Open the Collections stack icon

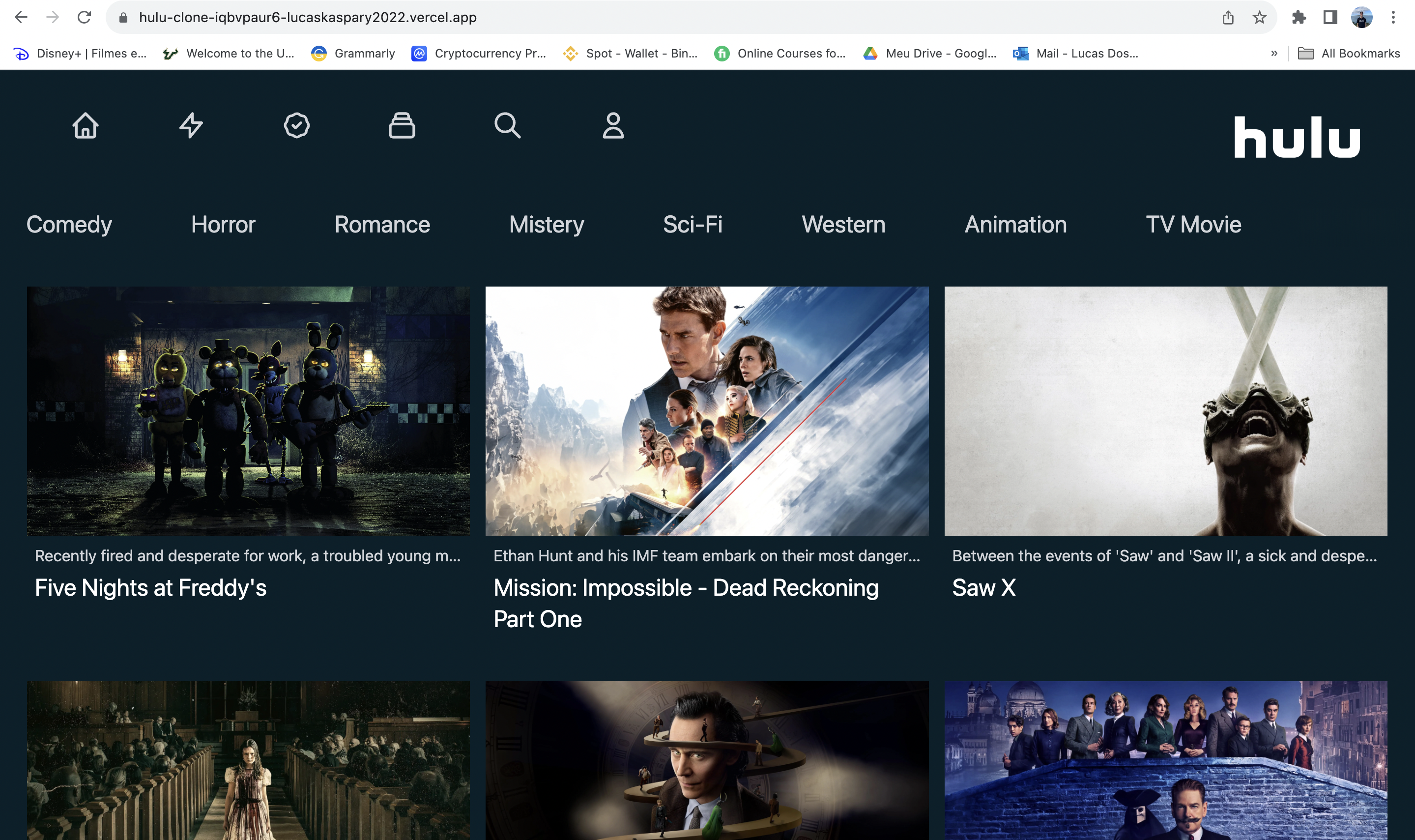tap(402, 125)
